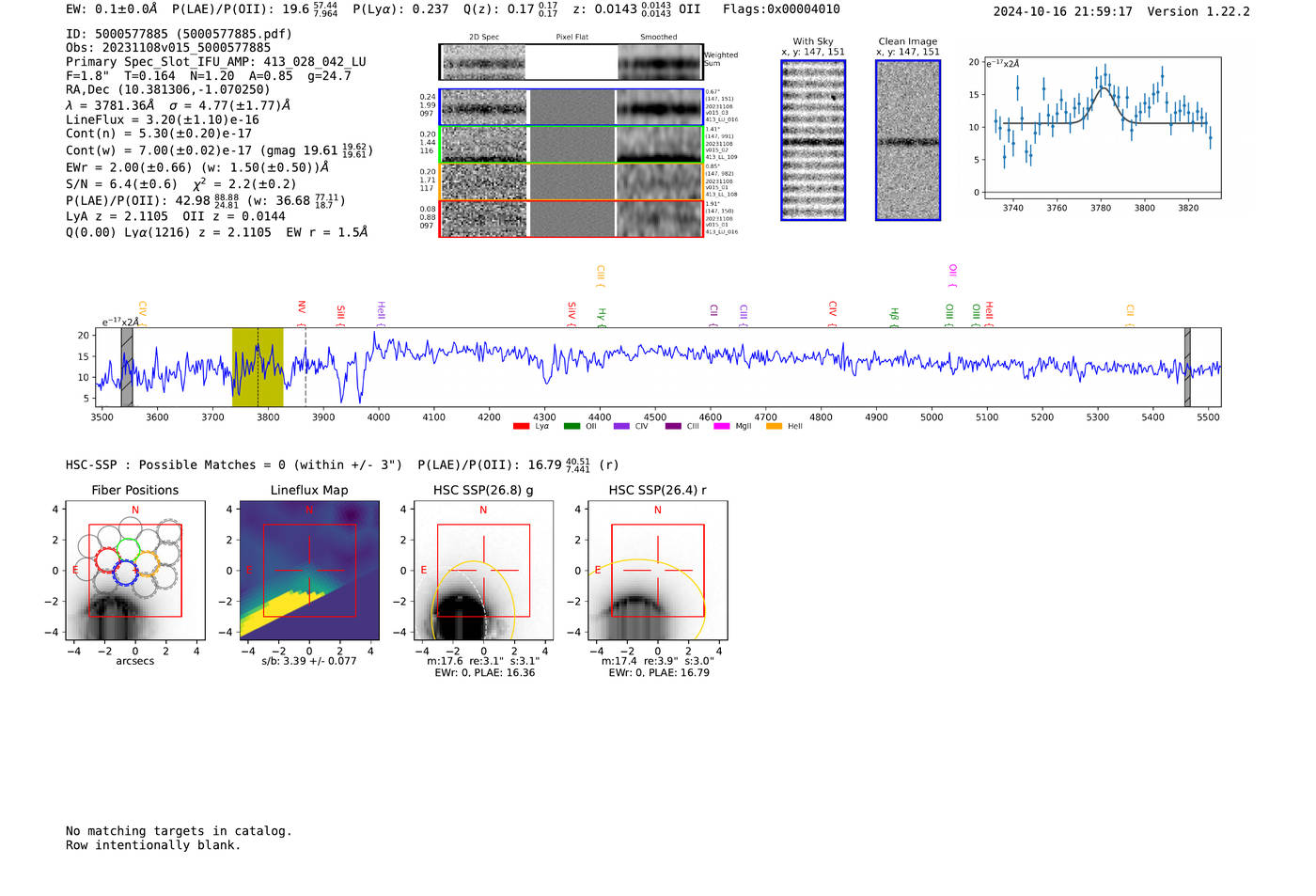Click the red Lyα legend swatch
The width and height of the screenshot is (1316, 896).
521,426
